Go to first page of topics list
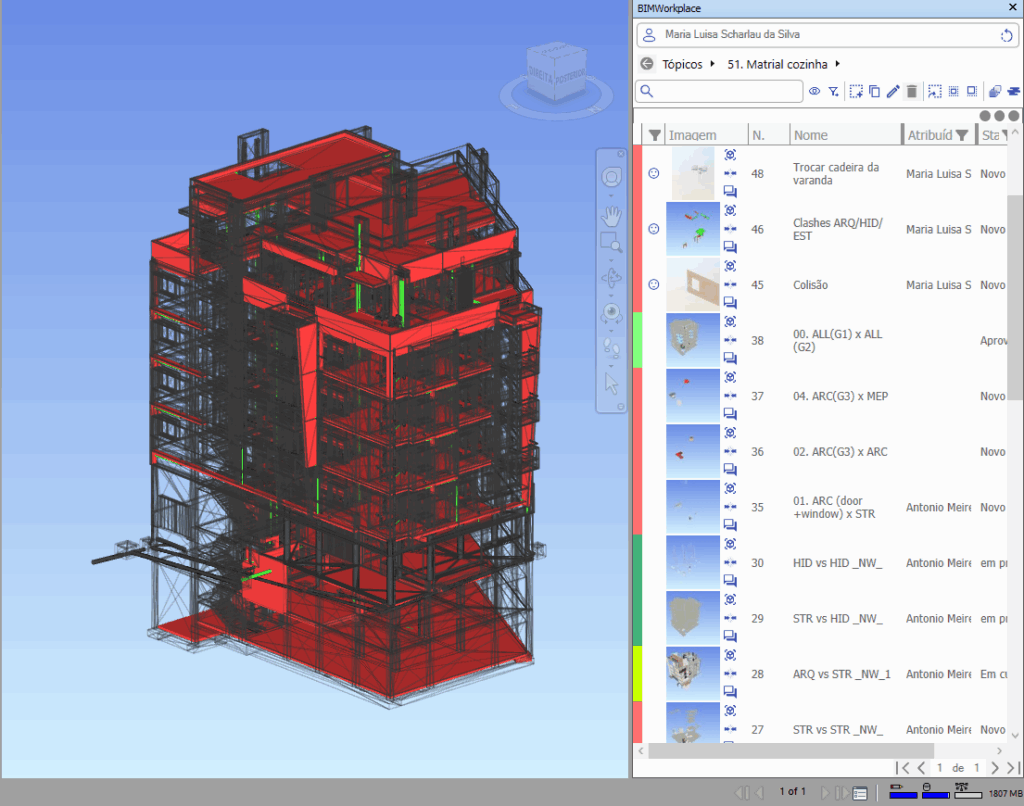Image resolution: width=1024 pixels, height=806 pixels. click(903, 767)
